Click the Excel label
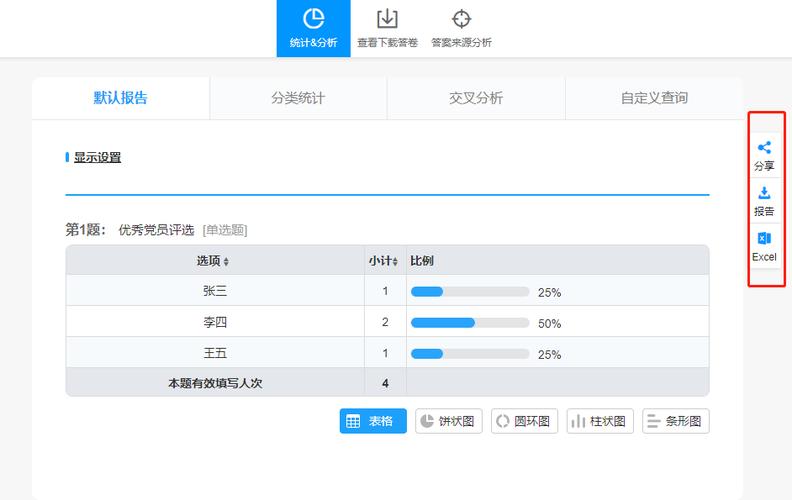Image resolution: width=792 pixels, height=500 pixels. pyautogui.click(x=764, y=257)
